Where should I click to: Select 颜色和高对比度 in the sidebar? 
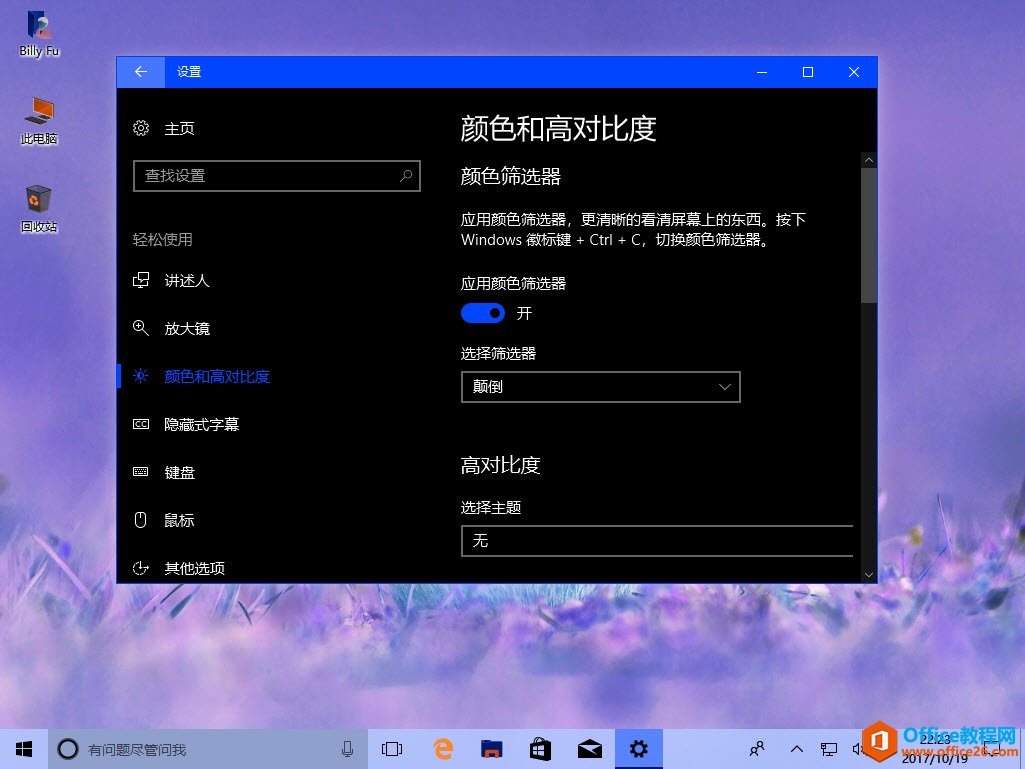tap(217, 377)
